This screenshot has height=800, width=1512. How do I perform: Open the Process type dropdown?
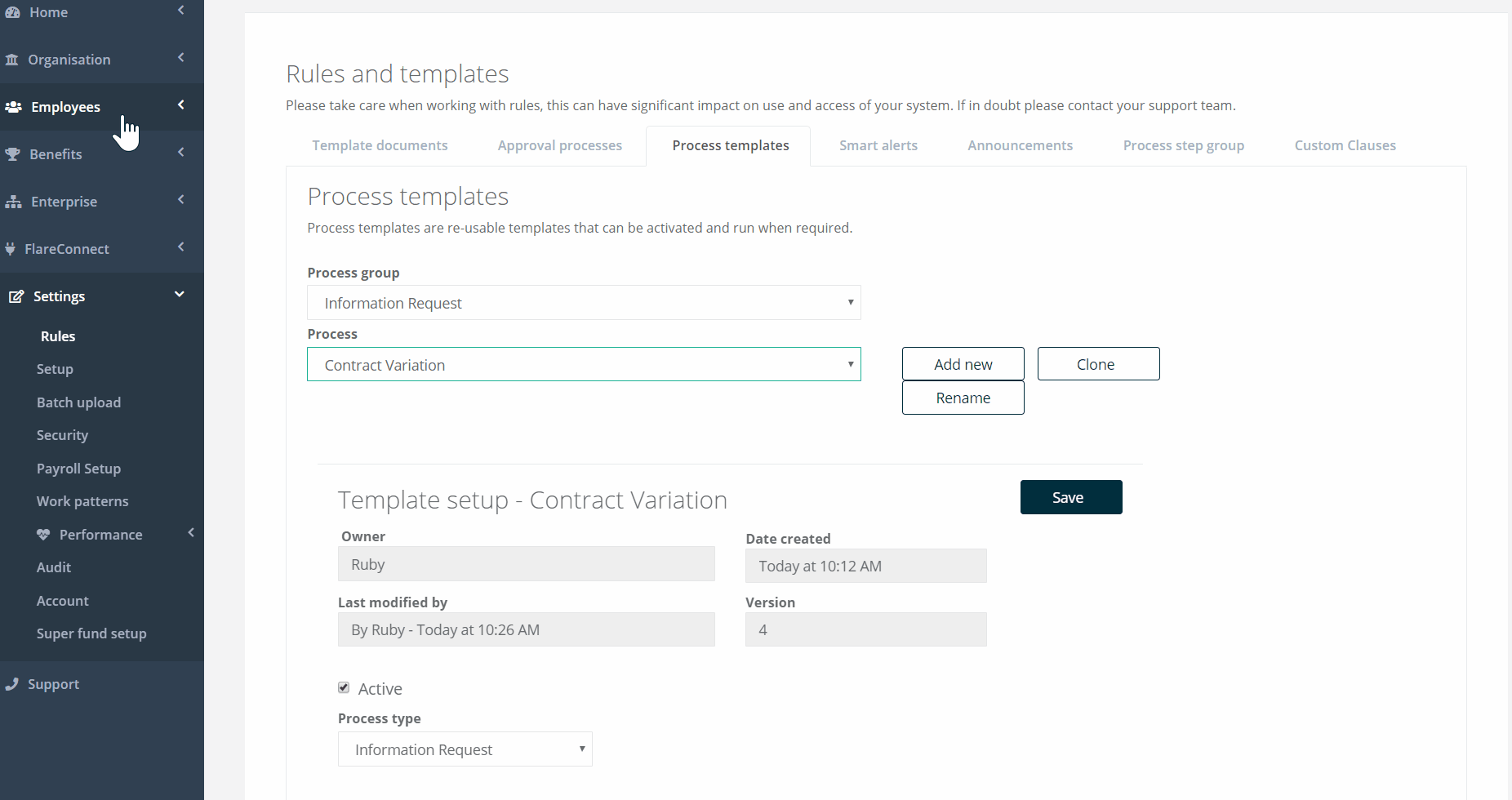[465, 749]
